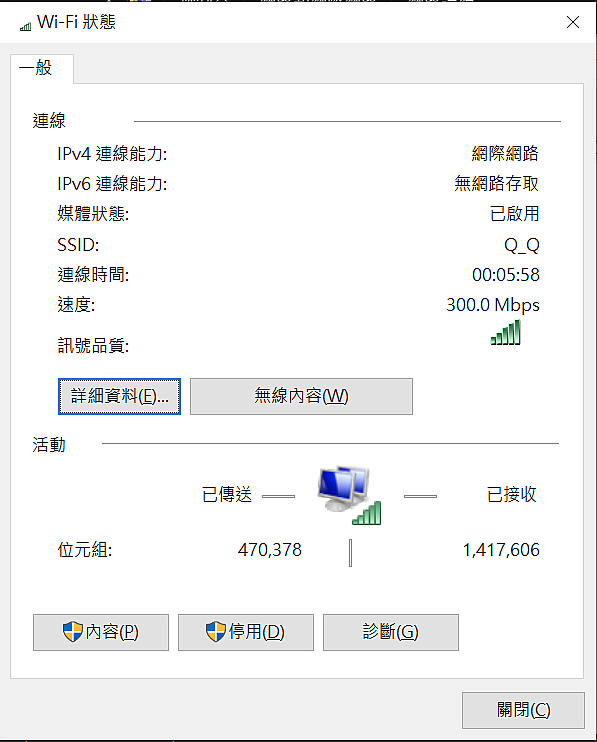Image resolution: width=597 pixels, height=742 pixels.
Task: Click the shield icon on 停用(D) button
Action: (x=216, y=632)
